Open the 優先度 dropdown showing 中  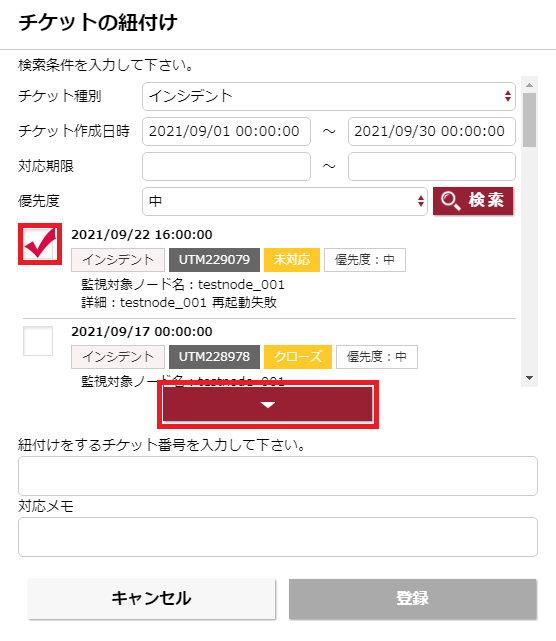click(285, 201)
